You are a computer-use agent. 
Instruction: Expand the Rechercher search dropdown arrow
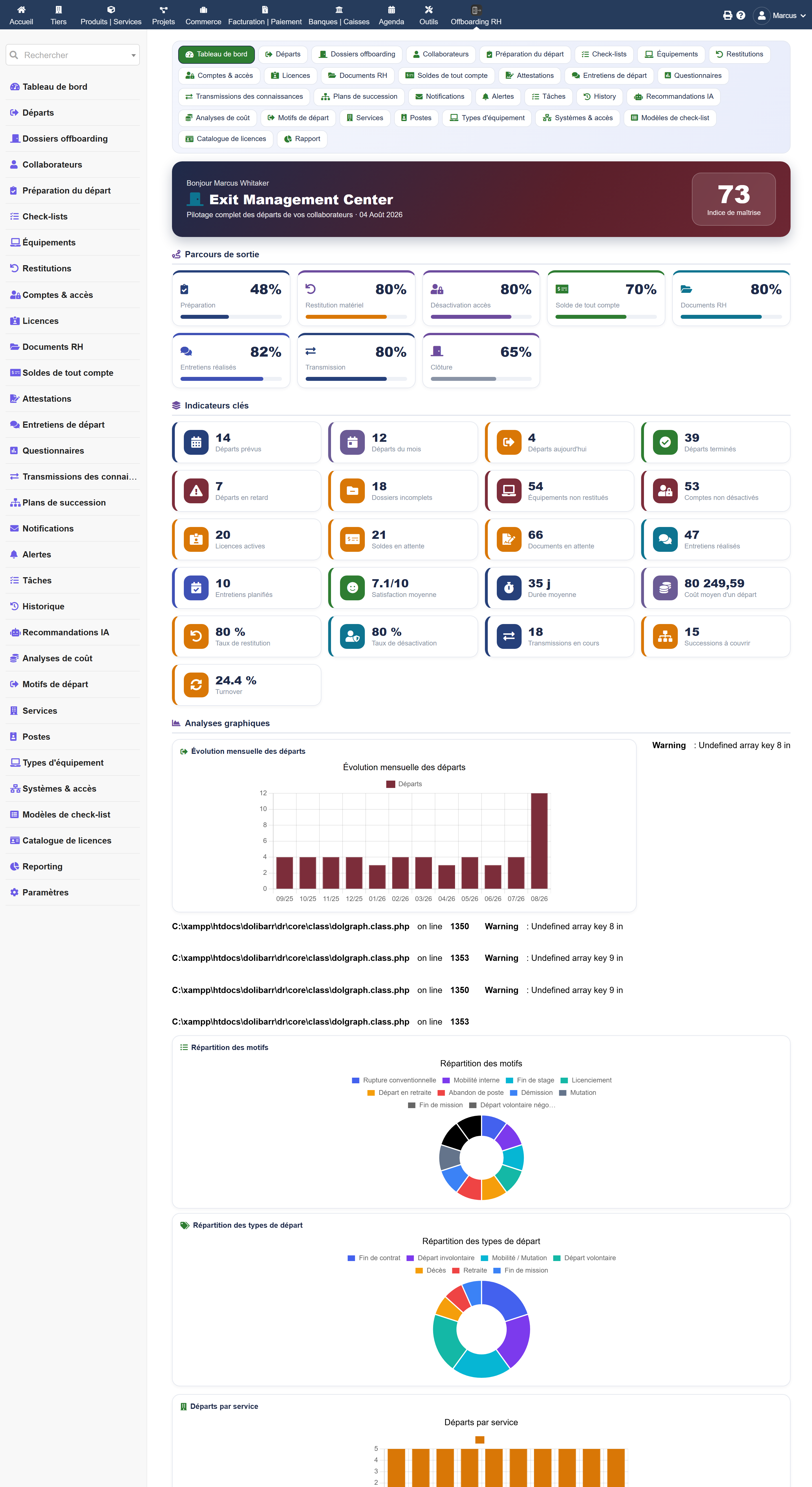133,55
